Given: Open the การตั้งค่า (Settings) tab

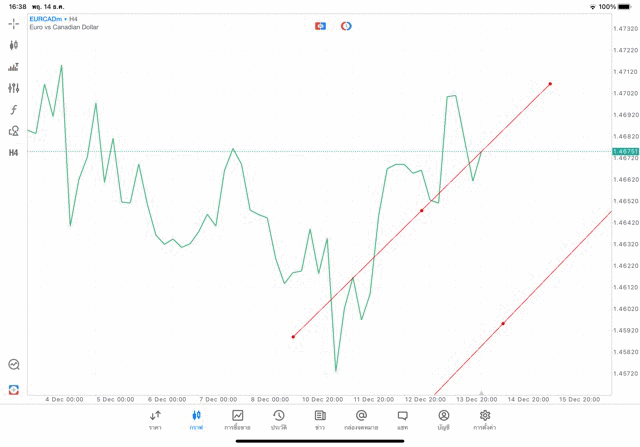Looking at the screenshot, I should point(485,419).
